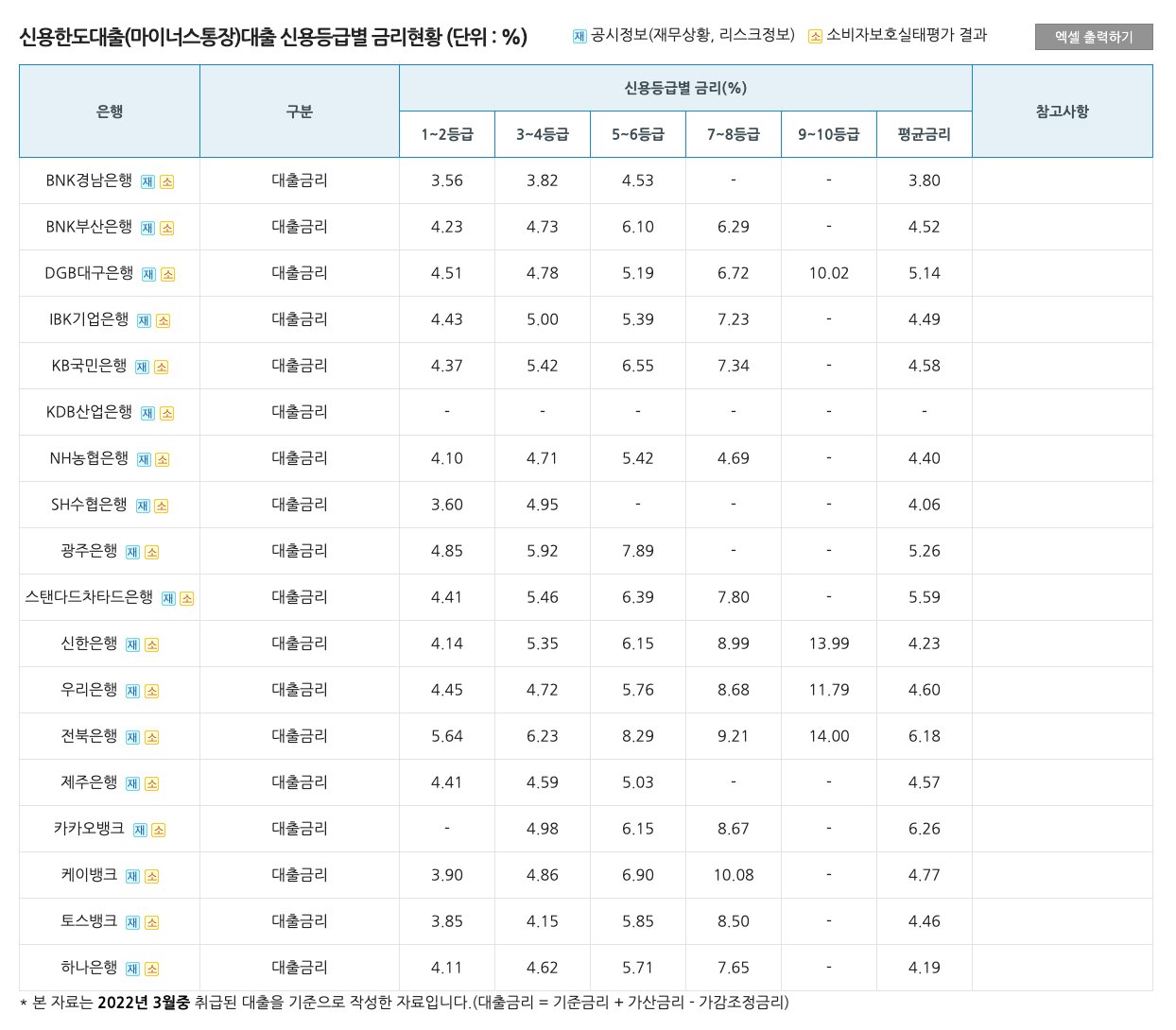Select the 9~10등급 column header

829,134
